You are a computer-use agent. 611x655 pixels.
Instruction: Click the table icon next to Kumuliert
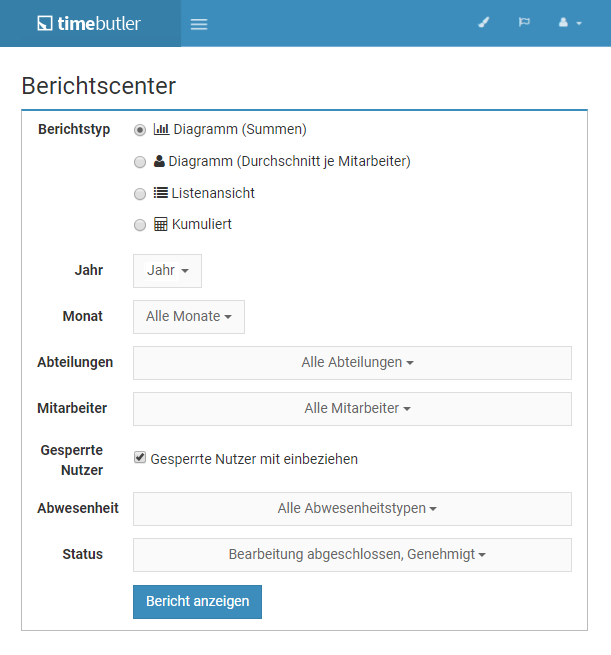click(161, 224)
